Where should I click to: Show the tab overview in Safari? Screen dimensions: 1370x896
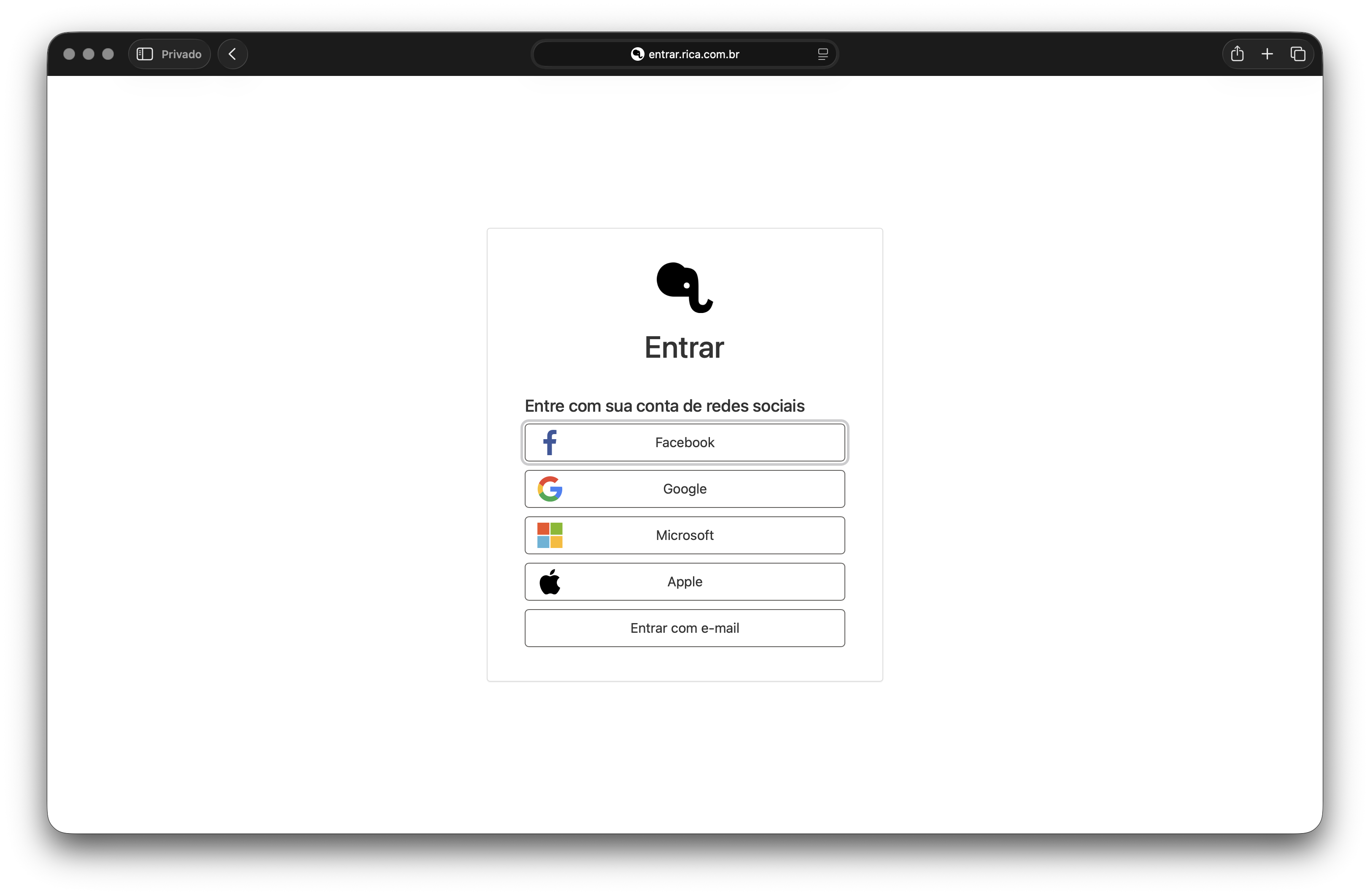(1297, 54)
